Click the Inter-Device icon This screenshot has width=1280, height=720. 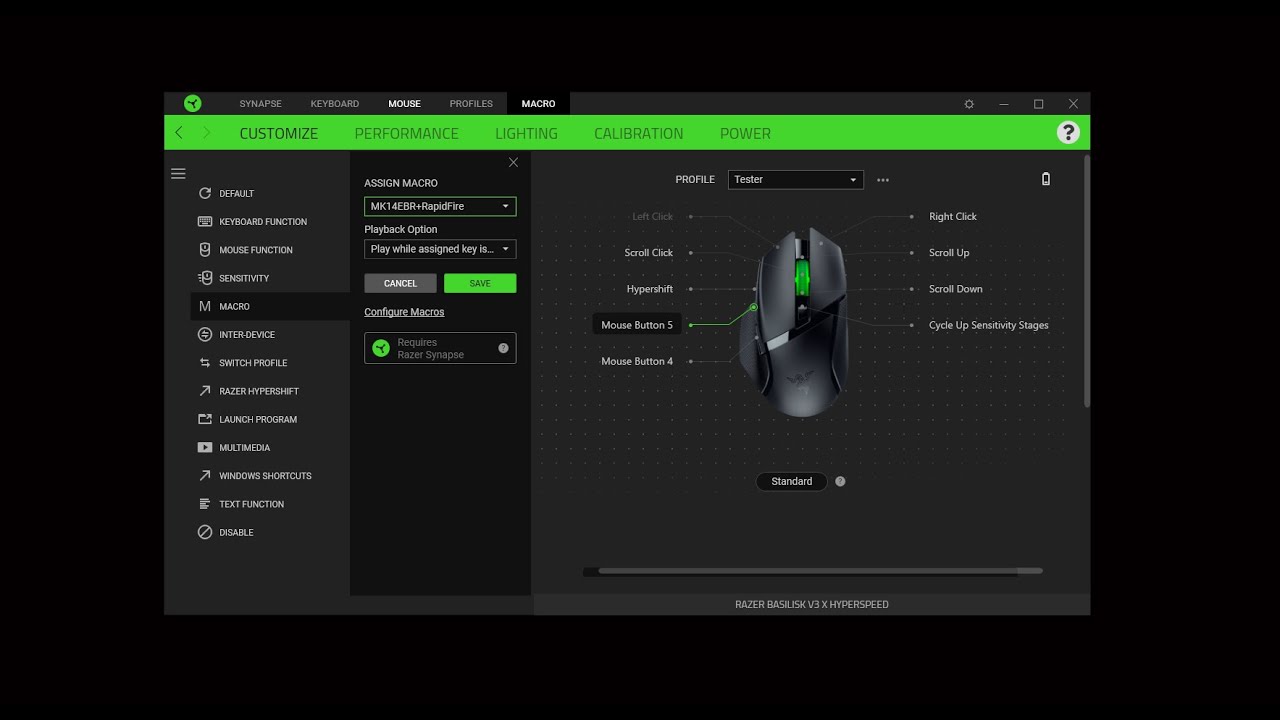(205, 334)
